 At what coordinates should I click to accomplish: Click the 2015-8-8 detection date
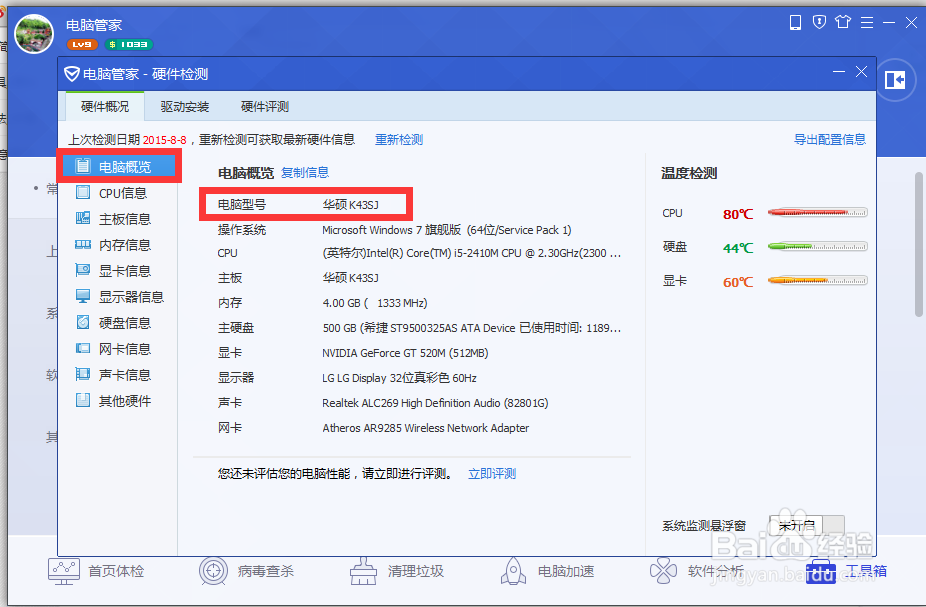pyautogui.click(x=164, y=140)
